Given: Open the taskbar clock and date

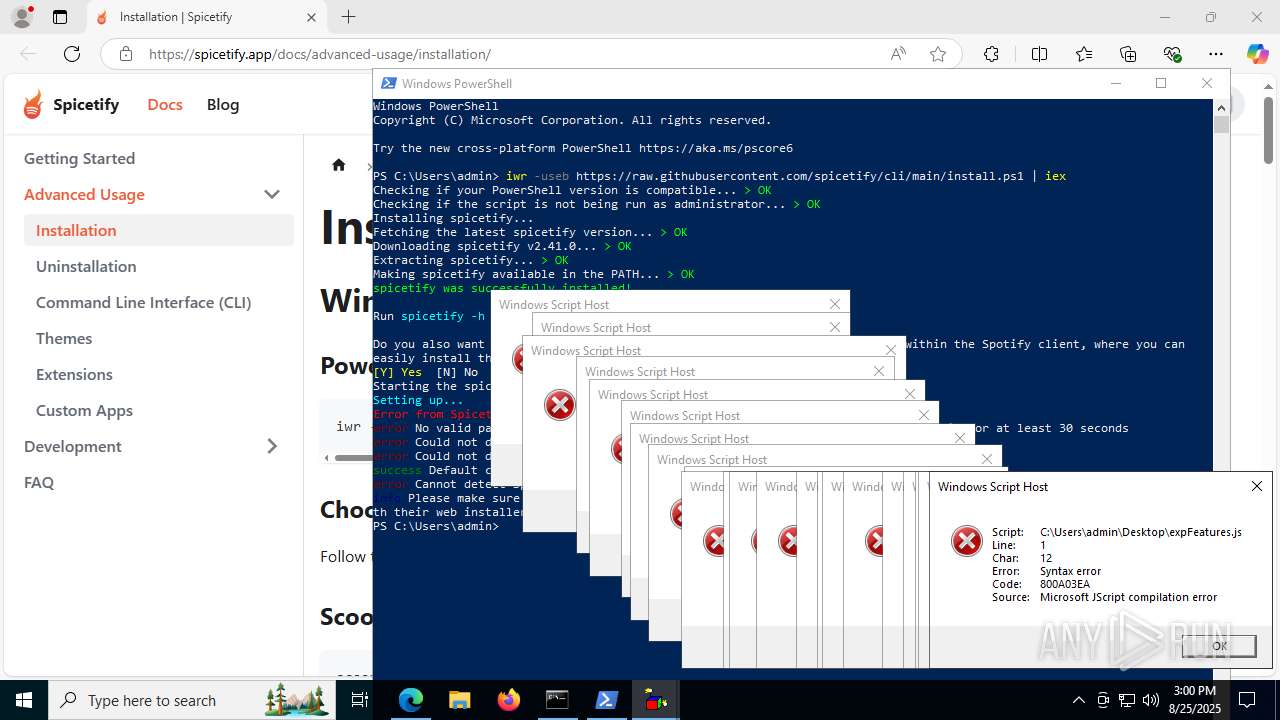Looking at the screenshot, I should coord(1194,700).
